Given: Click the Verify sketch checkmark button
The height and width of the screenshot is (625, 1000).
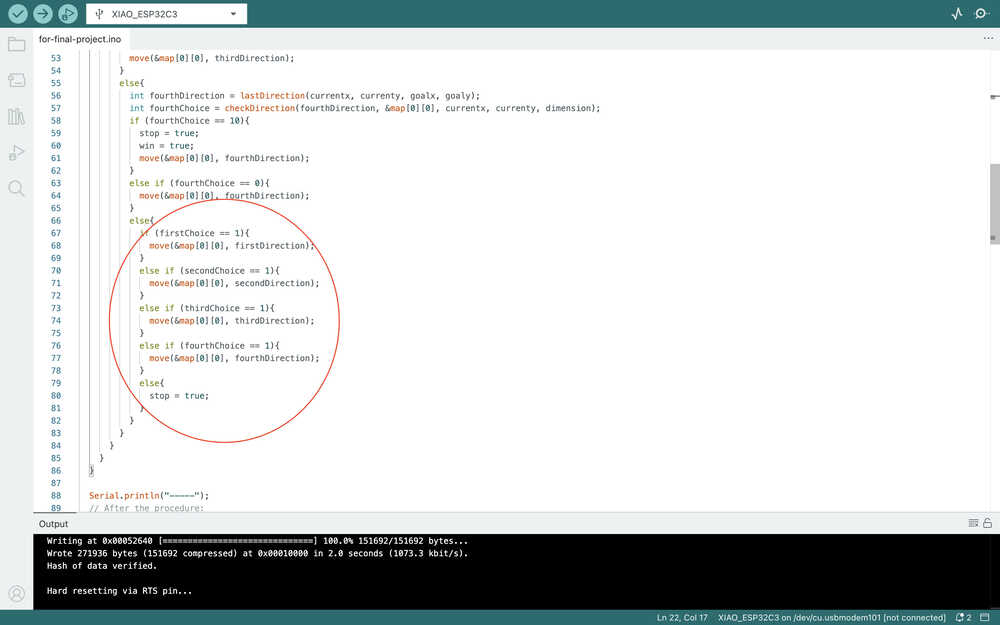Looking at the screenshot, I should click(x=18, y=13).
